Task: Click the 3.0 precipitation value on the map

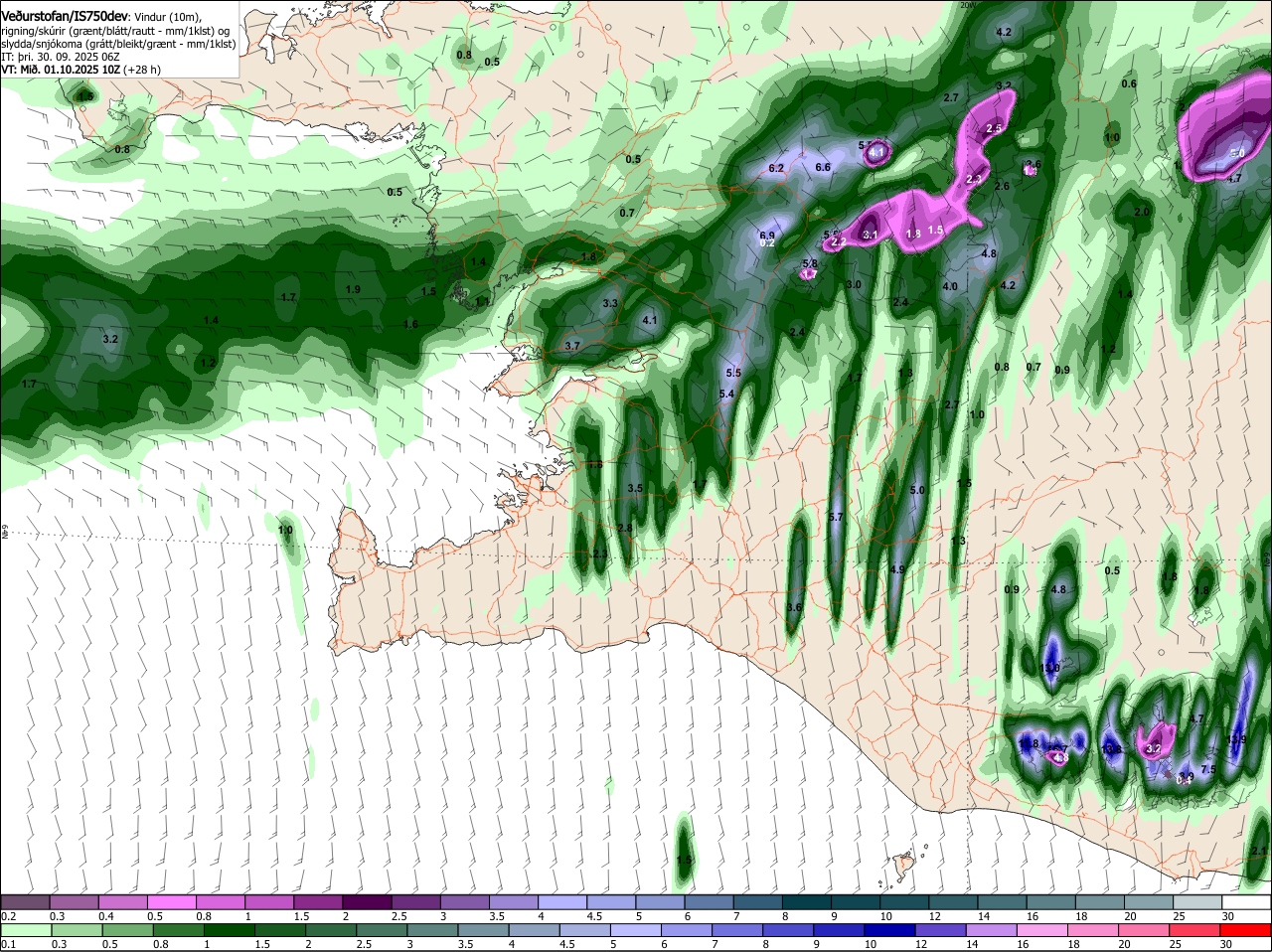Action: 854,284
